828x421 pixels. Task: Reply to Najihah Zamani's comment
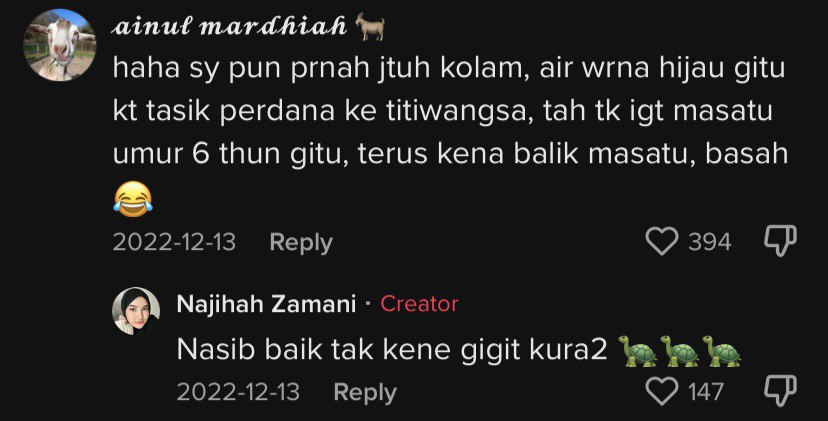point(365,392)
